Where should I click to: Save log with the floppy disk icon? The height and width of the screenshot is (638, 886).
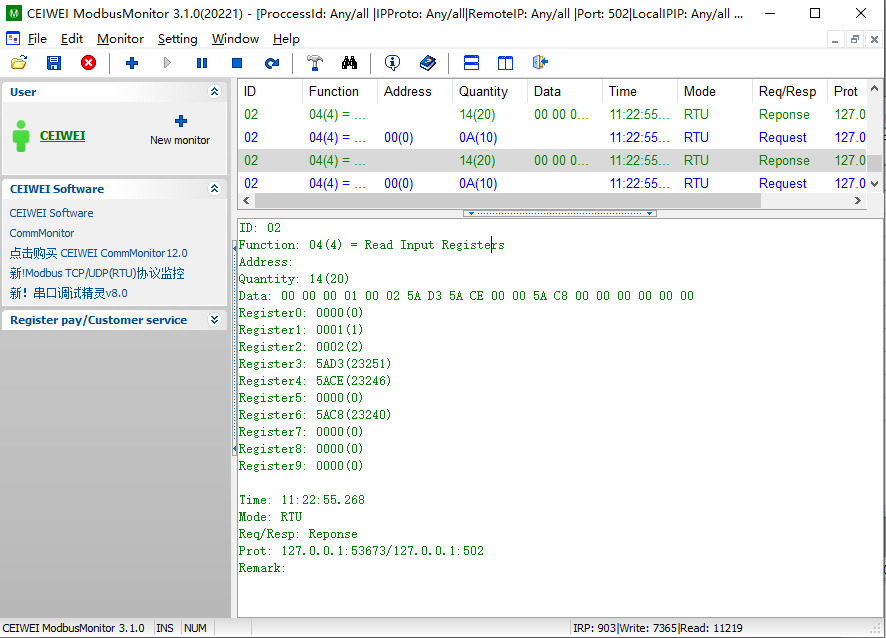[x=54, y=63]
